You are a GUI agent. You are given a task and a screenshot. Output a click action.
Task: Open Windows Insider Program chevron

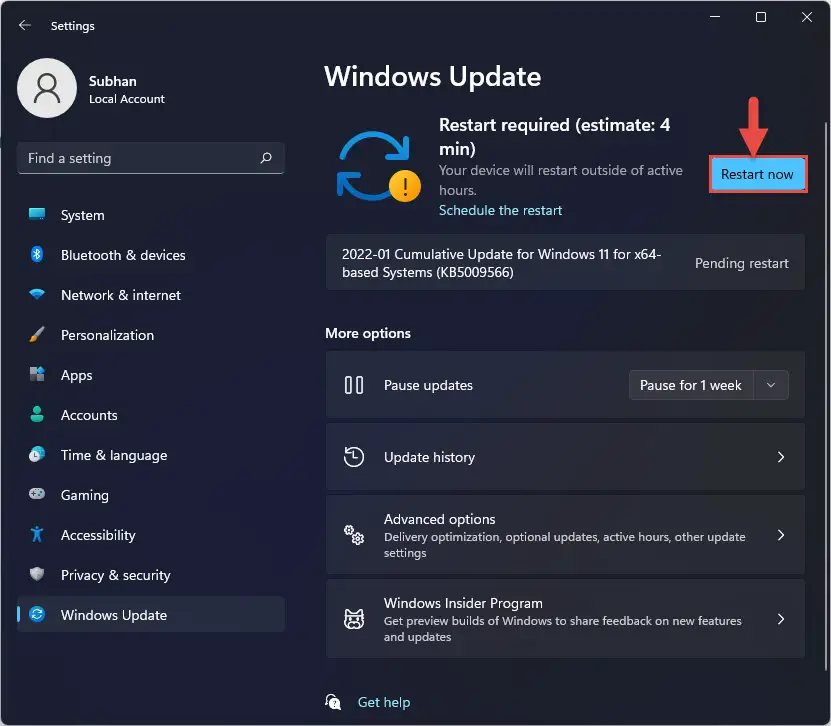(781, 619)
